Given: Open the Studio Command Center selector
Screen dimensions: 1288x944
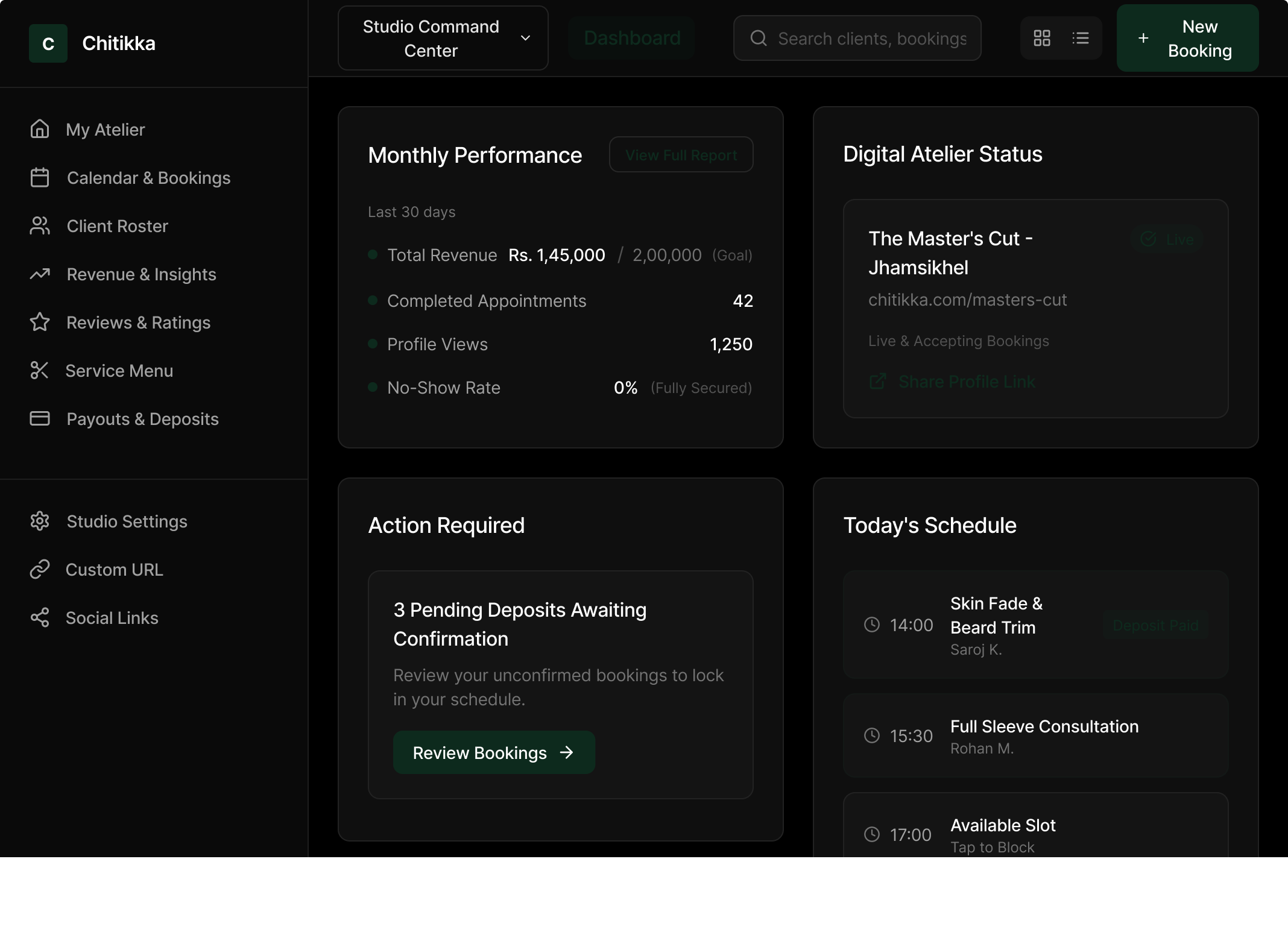Looking at the screenshot, I should 443,38.
